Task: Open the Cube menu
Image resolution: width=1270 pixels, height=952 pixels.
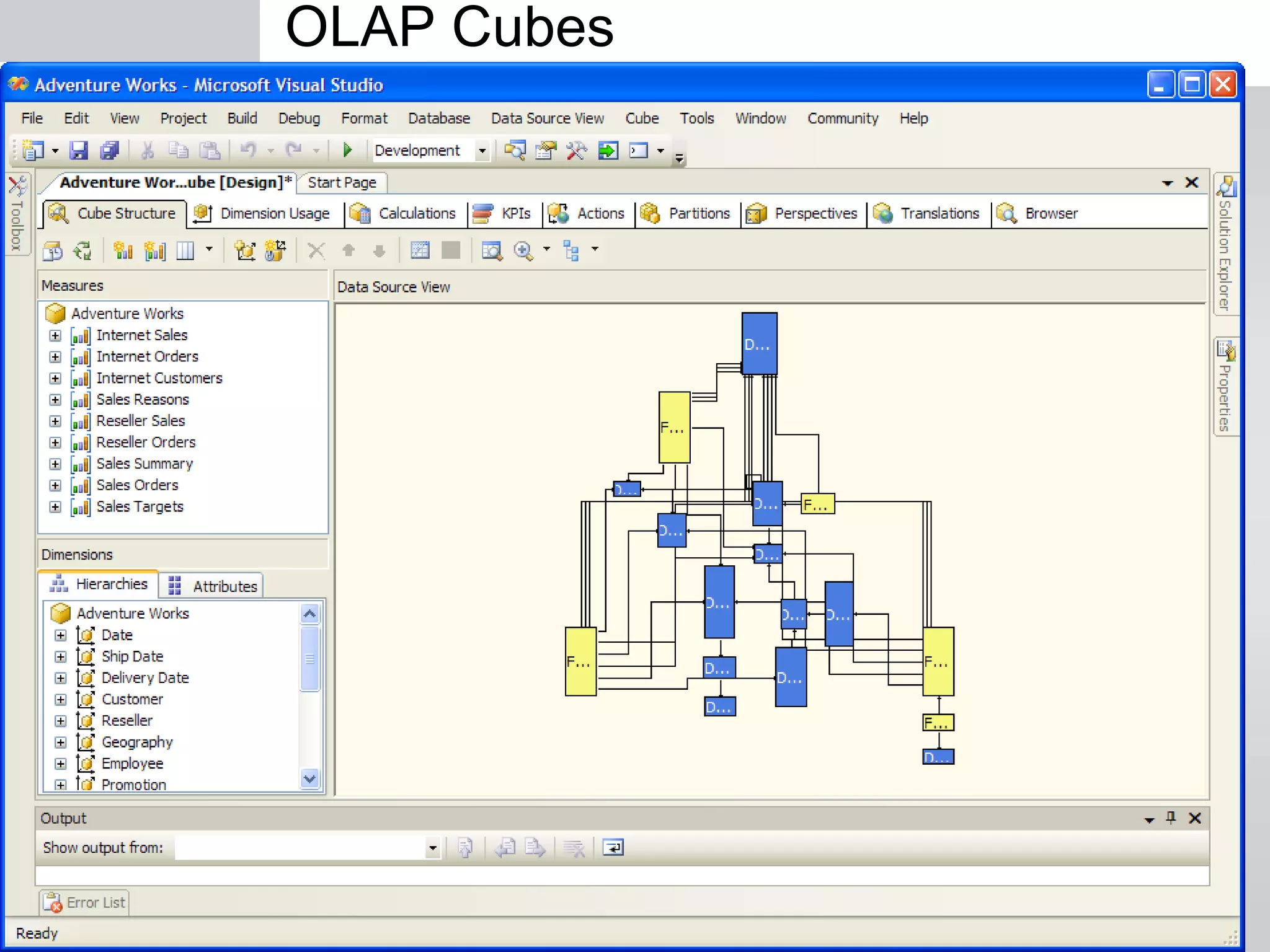Action: click(x=642, y=118)
